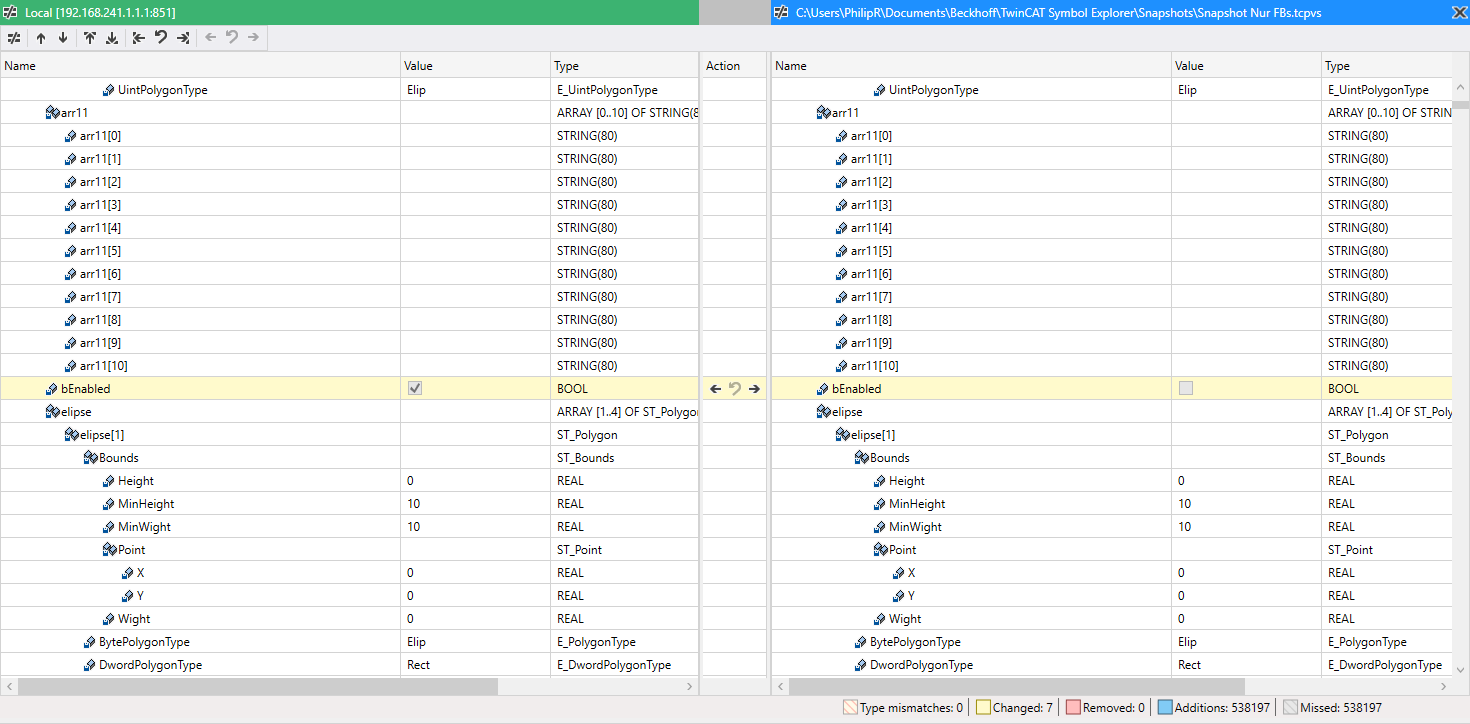1470x724 pixels.
Task: Click Type column header in snapshot pane
Action: (1387, 66)
